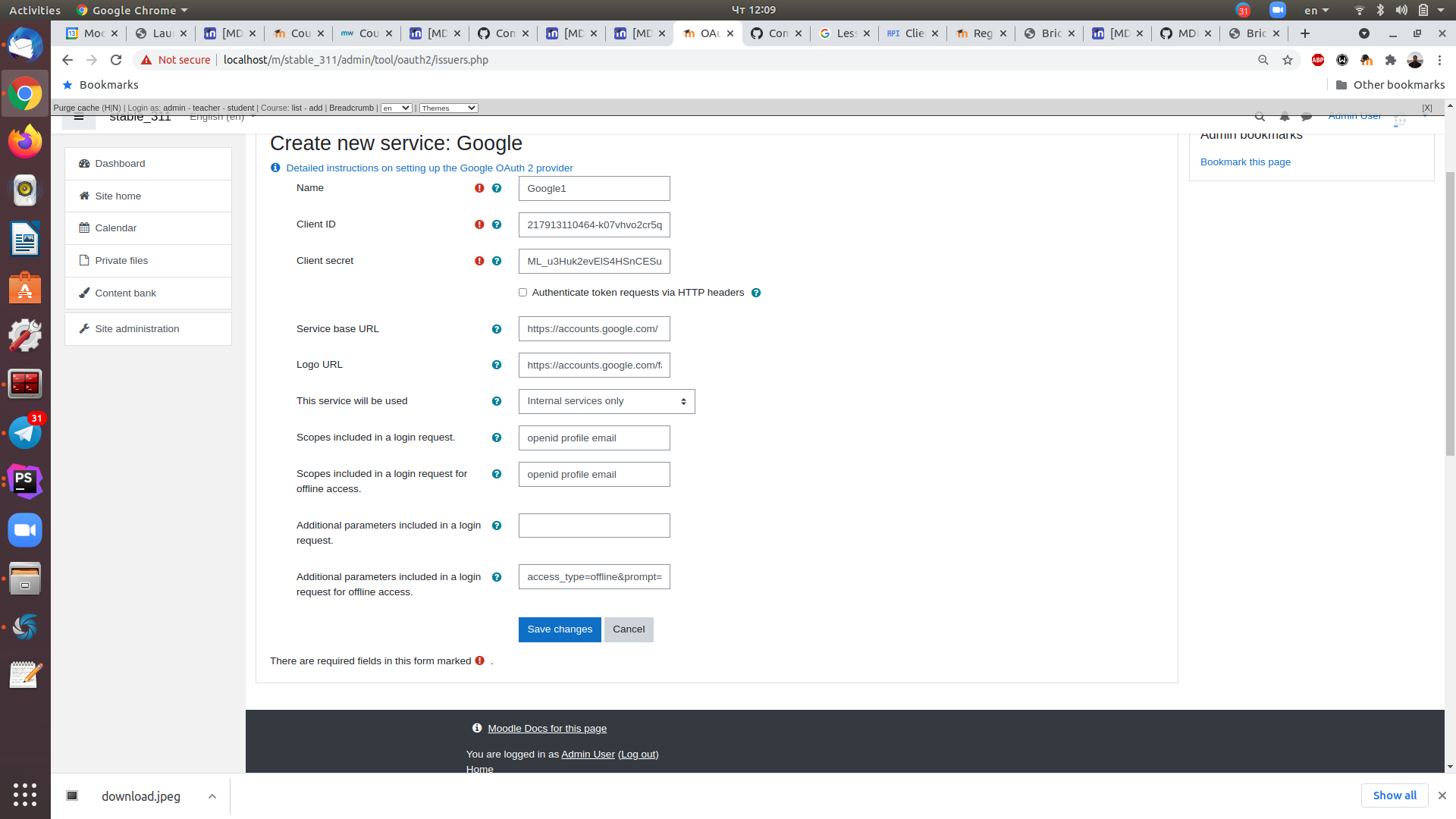Show help for scopes for offline access
Viewport: 1456px width, 819px height.
tap(497, 474)
